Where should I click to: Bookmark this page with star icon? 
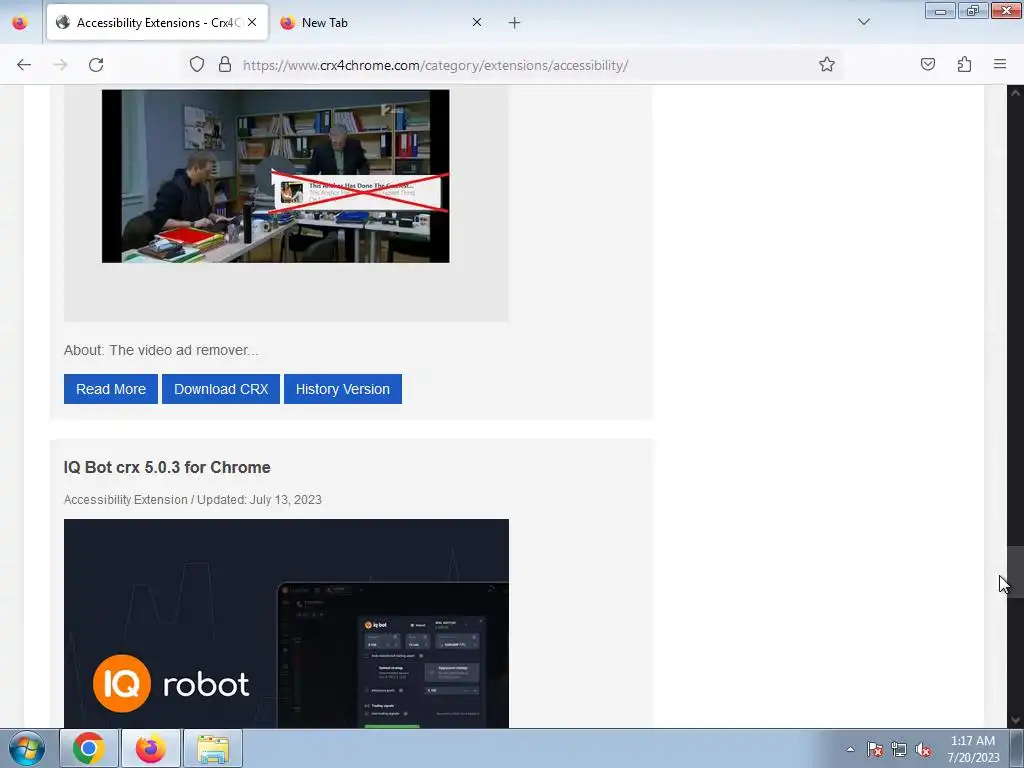pos(827,65)
